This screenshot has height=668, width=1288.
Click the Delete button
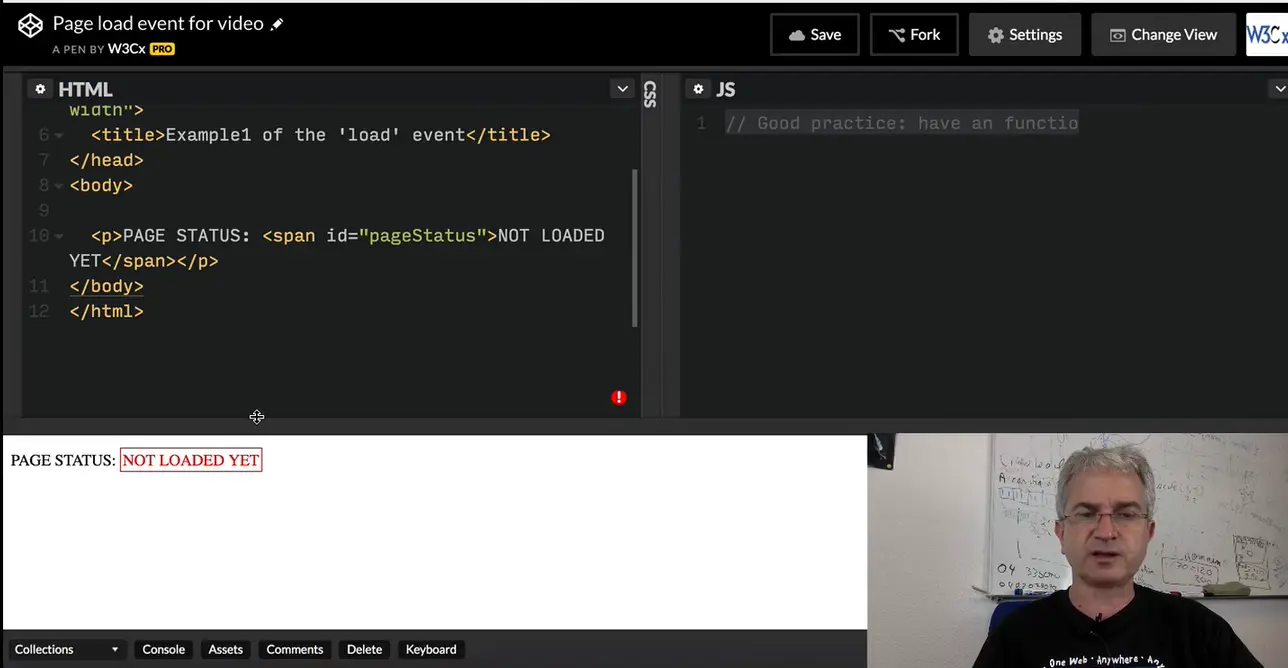[x=364, y=649]
